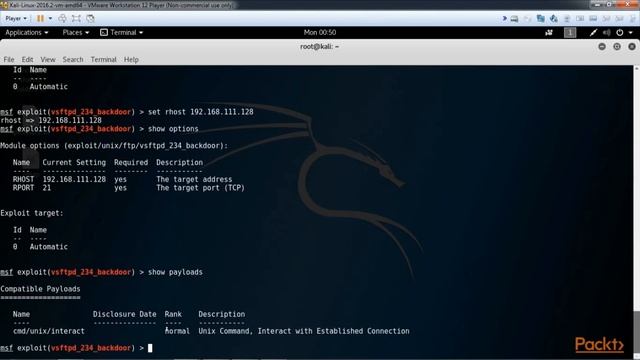
Task: Expand the power options arrow beside pause
Action: [x=50, y=18]
